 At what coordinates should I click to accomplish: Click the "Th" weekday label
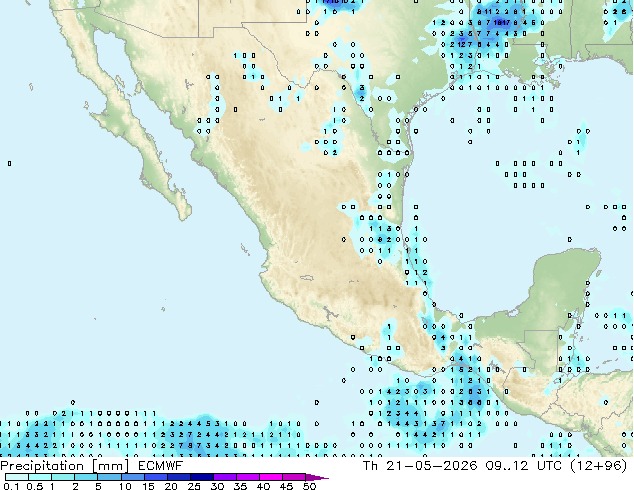(x=370, y=466)
